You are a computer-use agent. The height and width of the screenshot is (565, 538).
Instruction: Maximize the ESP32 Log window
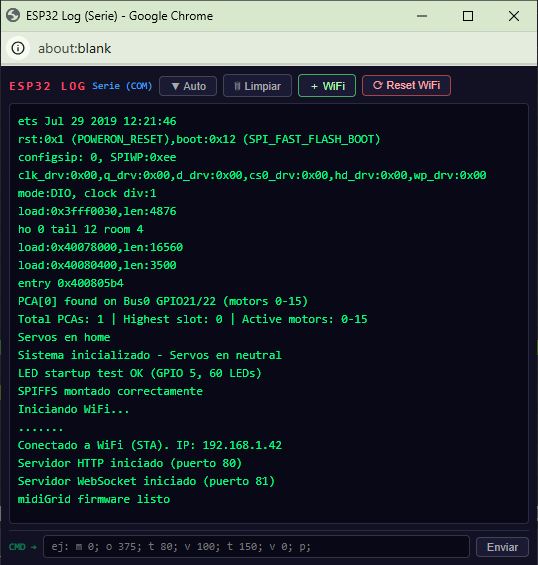[x=468, y=16]
